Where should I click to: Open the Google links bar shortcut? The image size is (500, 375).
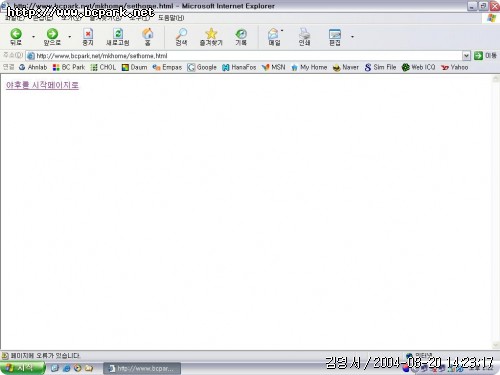click(x=202, y=67)
